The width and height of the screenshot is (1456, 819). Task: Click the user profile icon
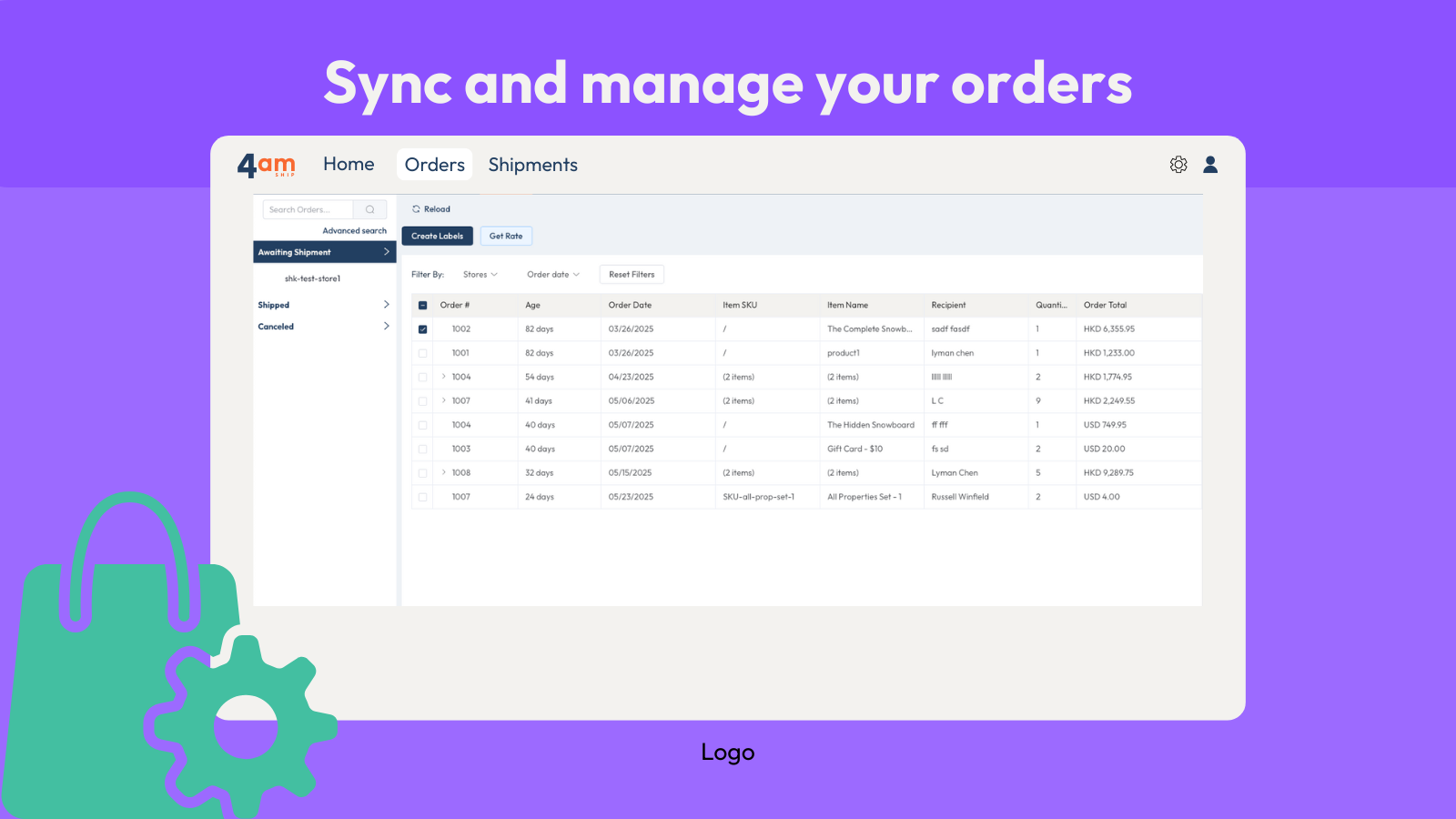tap(1210, 165)
